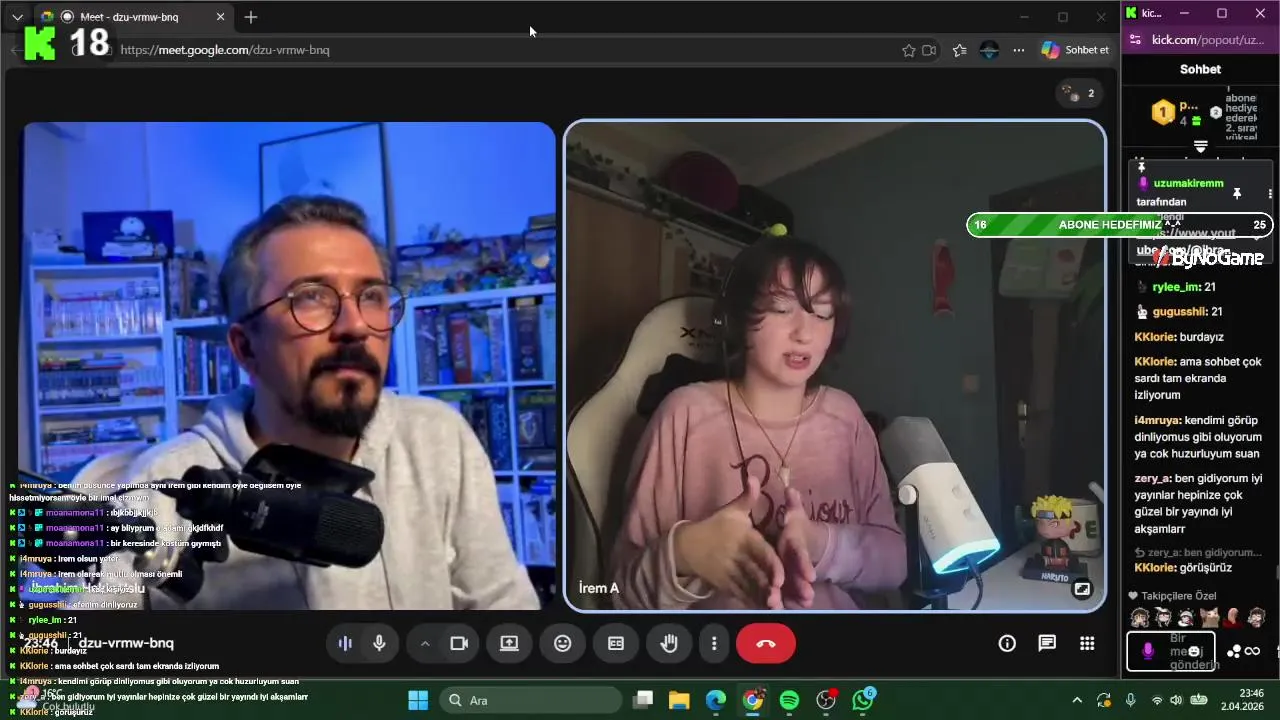
Task: Click the 'Bir mesaj gönderin' chat input
Action: click(x=1171, y=652)
